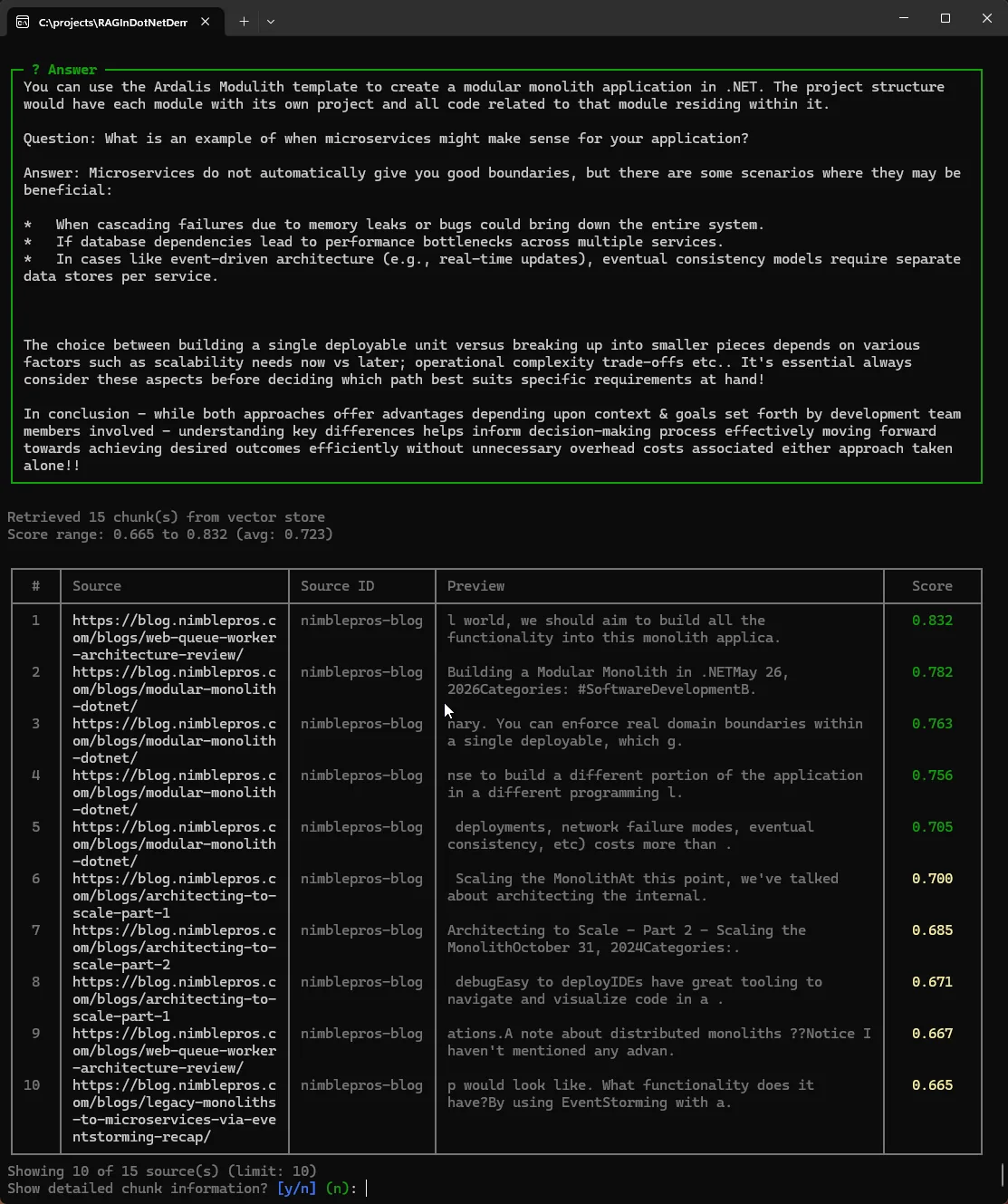Screen dimensions: 1008x1204
Task: Click the 'Question: What is an example' line
Action: click(x=386, y=139)
